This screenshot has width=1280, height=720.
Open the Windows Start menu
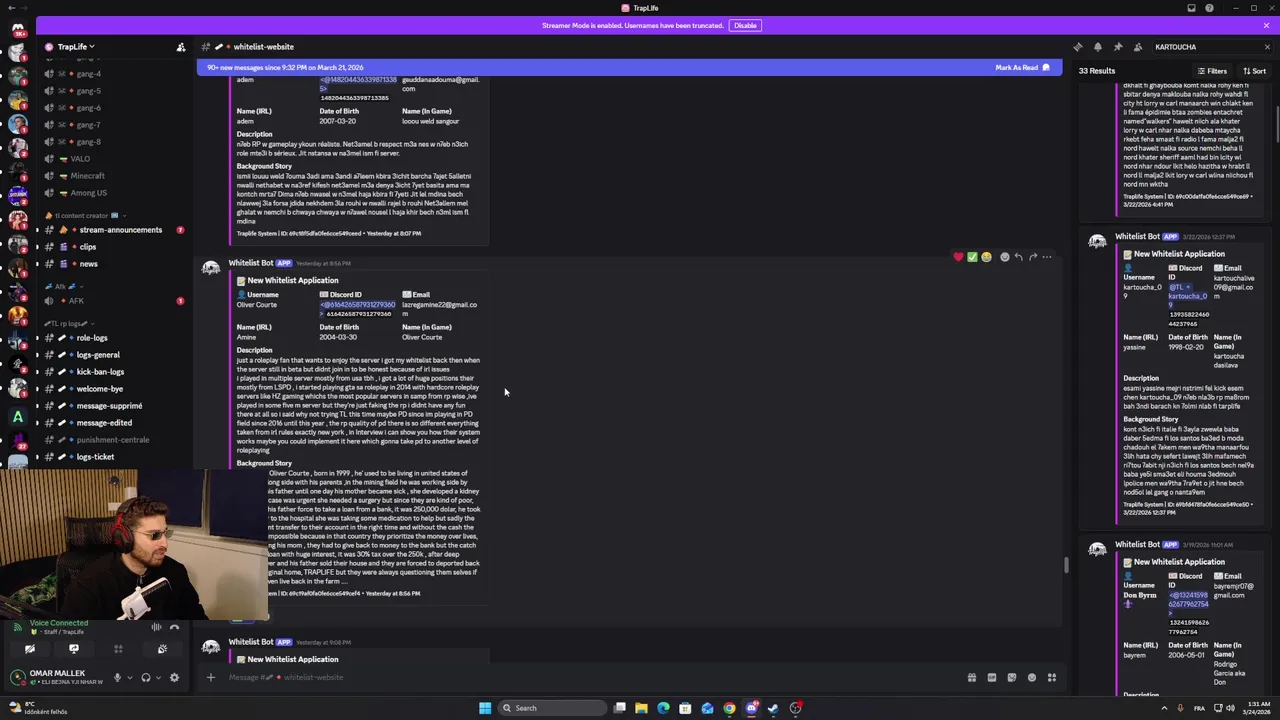[x=485, y=708]
